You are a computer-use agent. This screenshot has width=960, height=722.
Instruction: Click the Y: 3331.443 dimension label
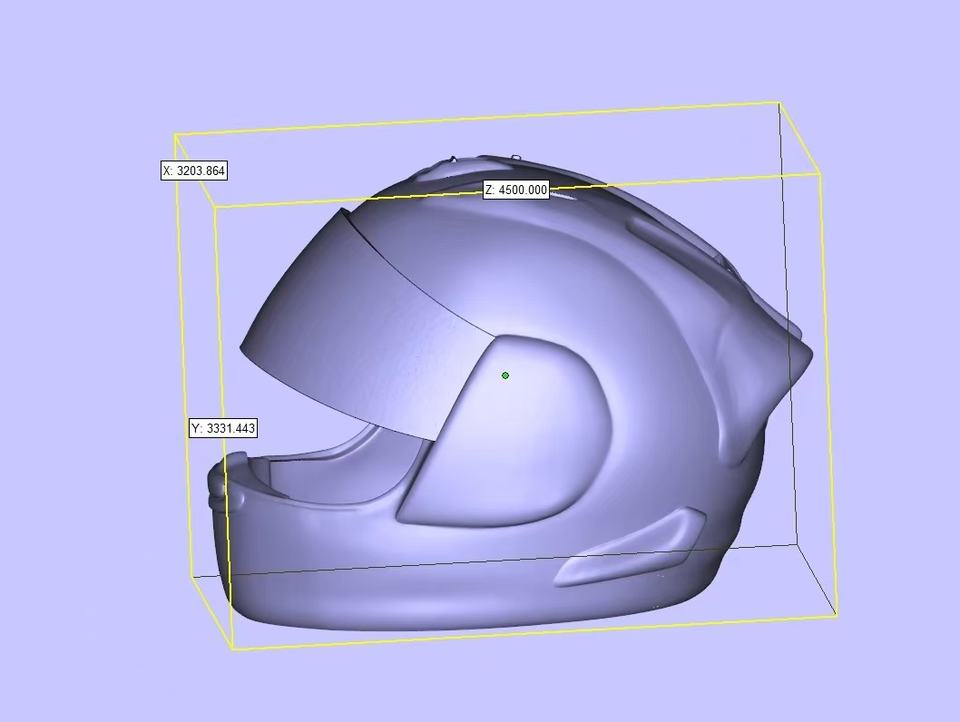click(223, 428)
